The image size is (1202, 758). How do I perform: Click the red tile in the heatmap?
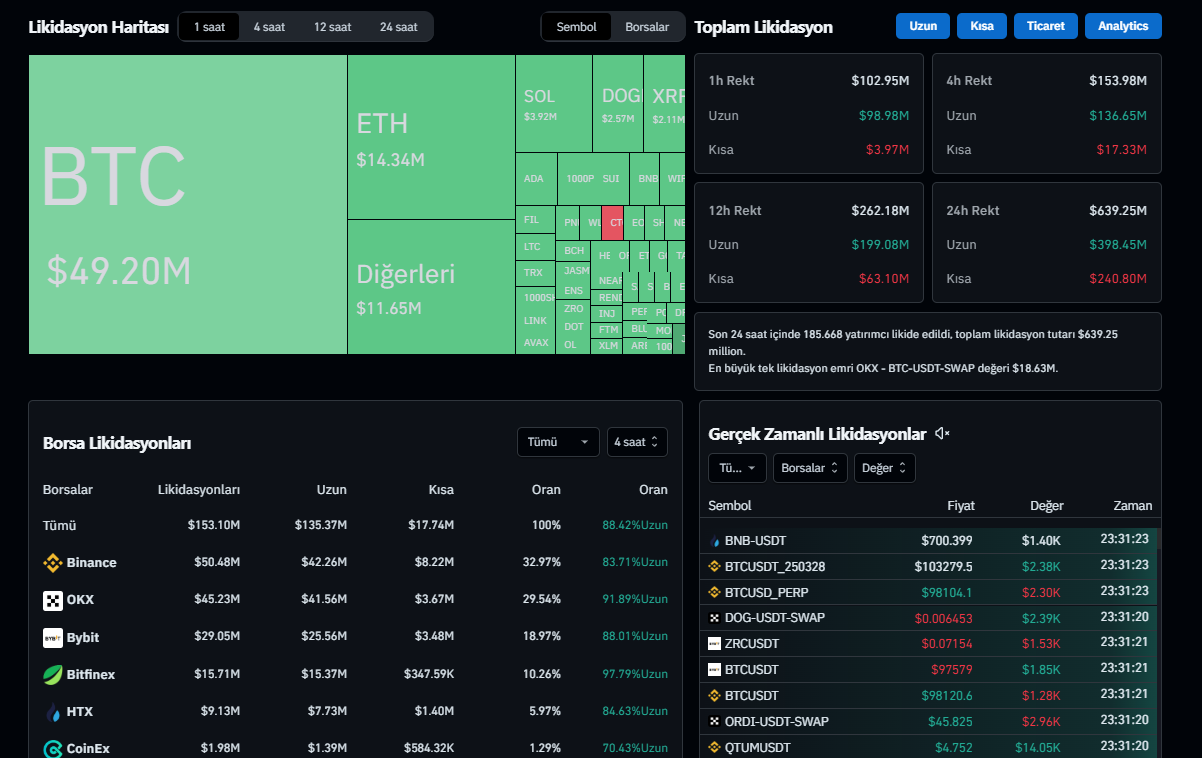pos(612,222)
